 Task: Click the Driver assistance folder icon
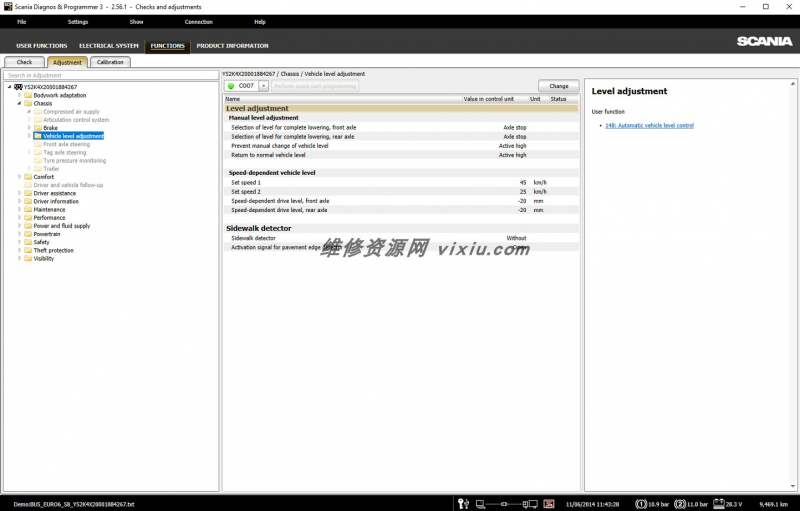(x=28, y=193)
